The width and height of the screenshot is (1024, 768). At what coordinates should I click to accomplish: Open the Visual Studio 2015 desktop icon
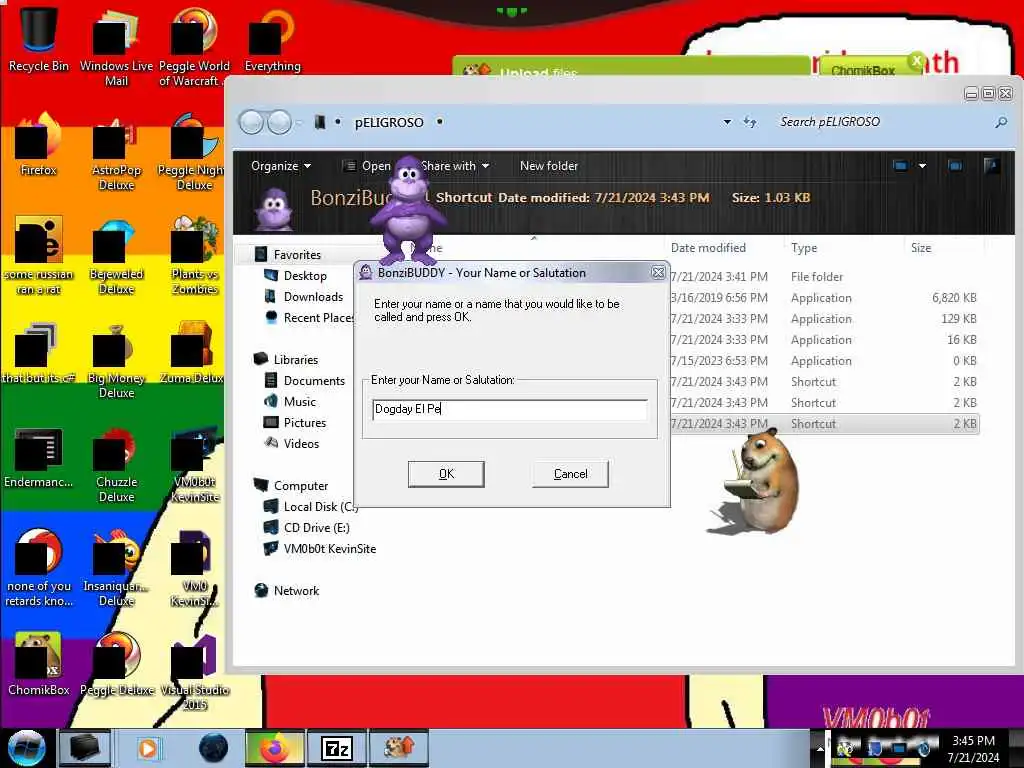pyautogui.click(x=194, y=671)
